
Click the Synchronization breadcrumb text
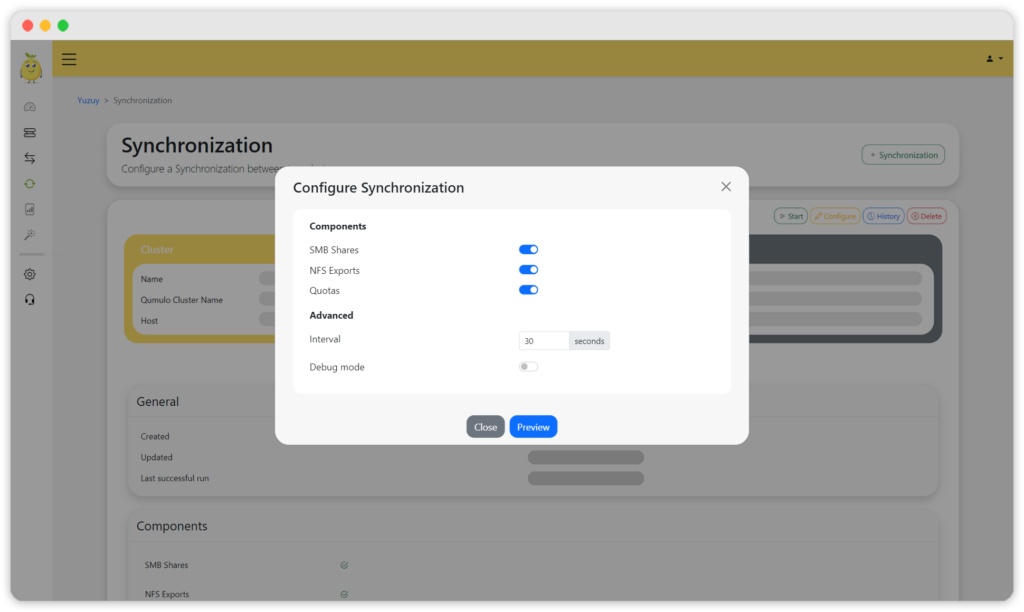(142, 101)
